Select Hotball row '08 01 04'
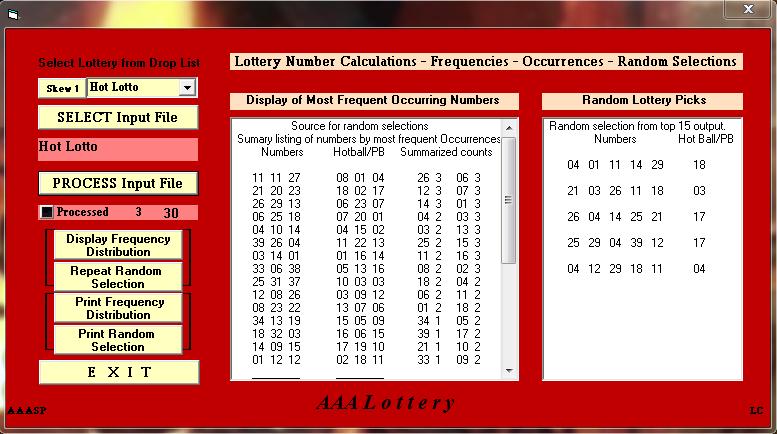Viewport: 777px width, 434px height. click(360, 178)
